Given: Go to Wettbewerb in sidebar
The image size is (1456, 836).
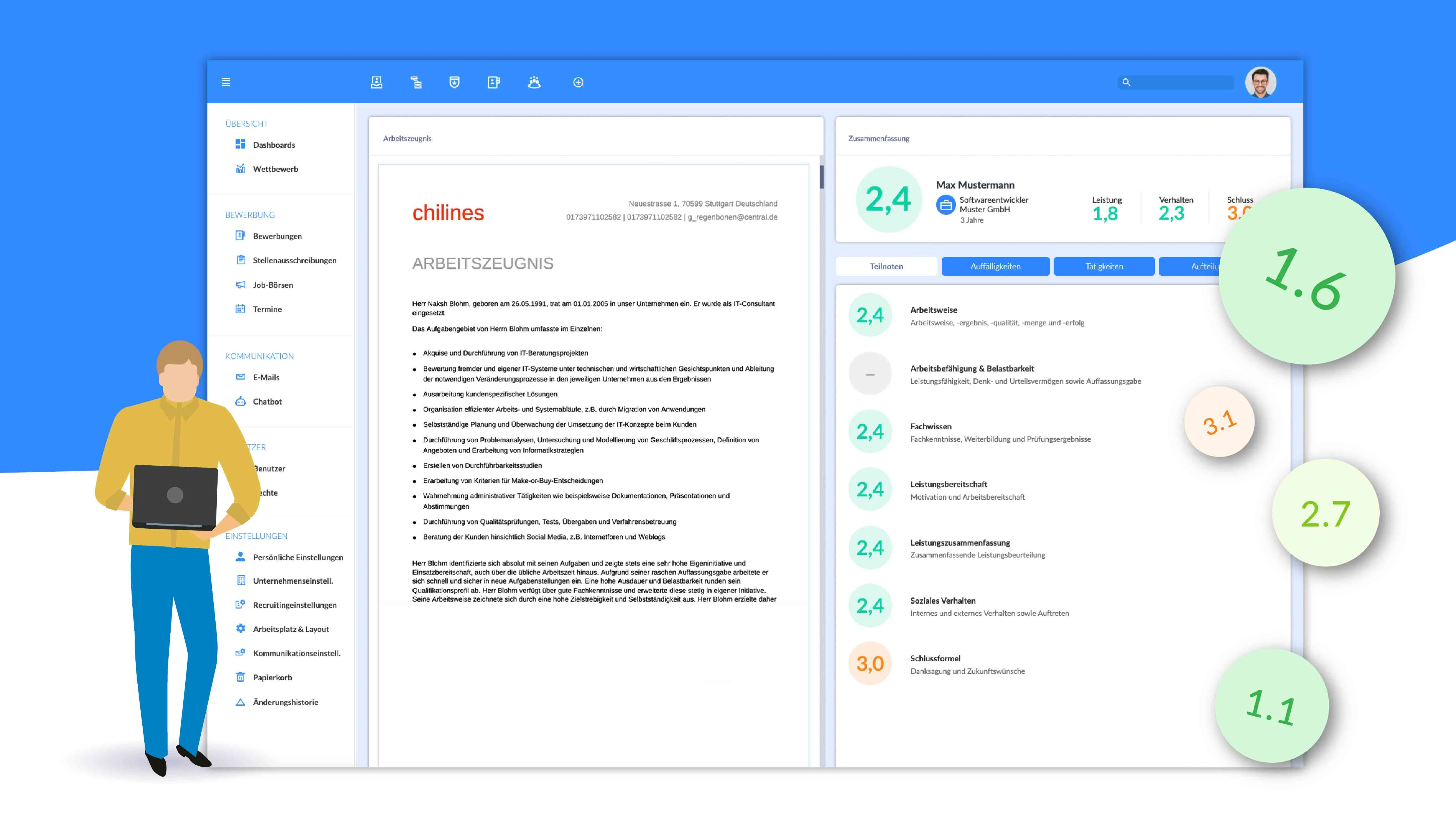Looking at the screenshot, I should pyautogui.click(x=275, y=169).
